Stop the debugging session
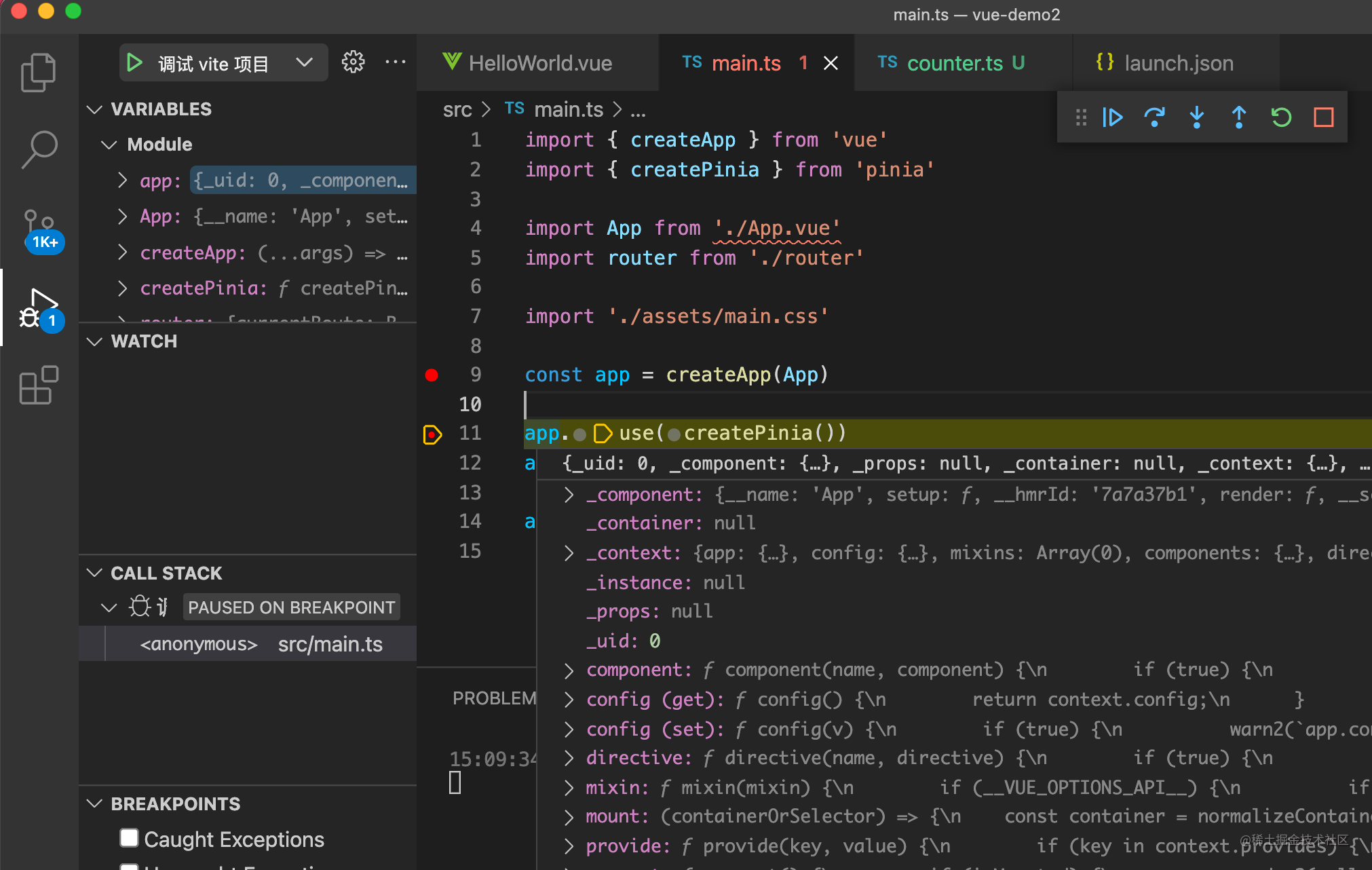1372x870 pixels. [1323, 117]
